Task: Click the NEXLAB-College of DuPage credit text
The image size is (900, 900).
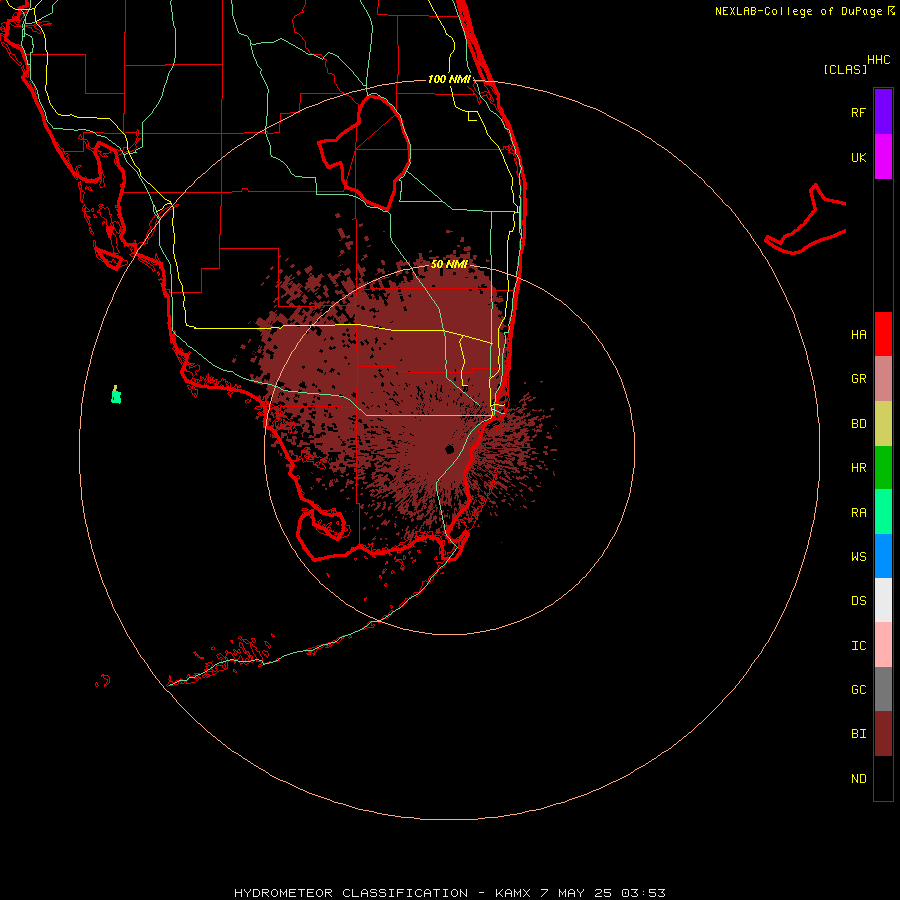Action: click(x=798, y=11)
